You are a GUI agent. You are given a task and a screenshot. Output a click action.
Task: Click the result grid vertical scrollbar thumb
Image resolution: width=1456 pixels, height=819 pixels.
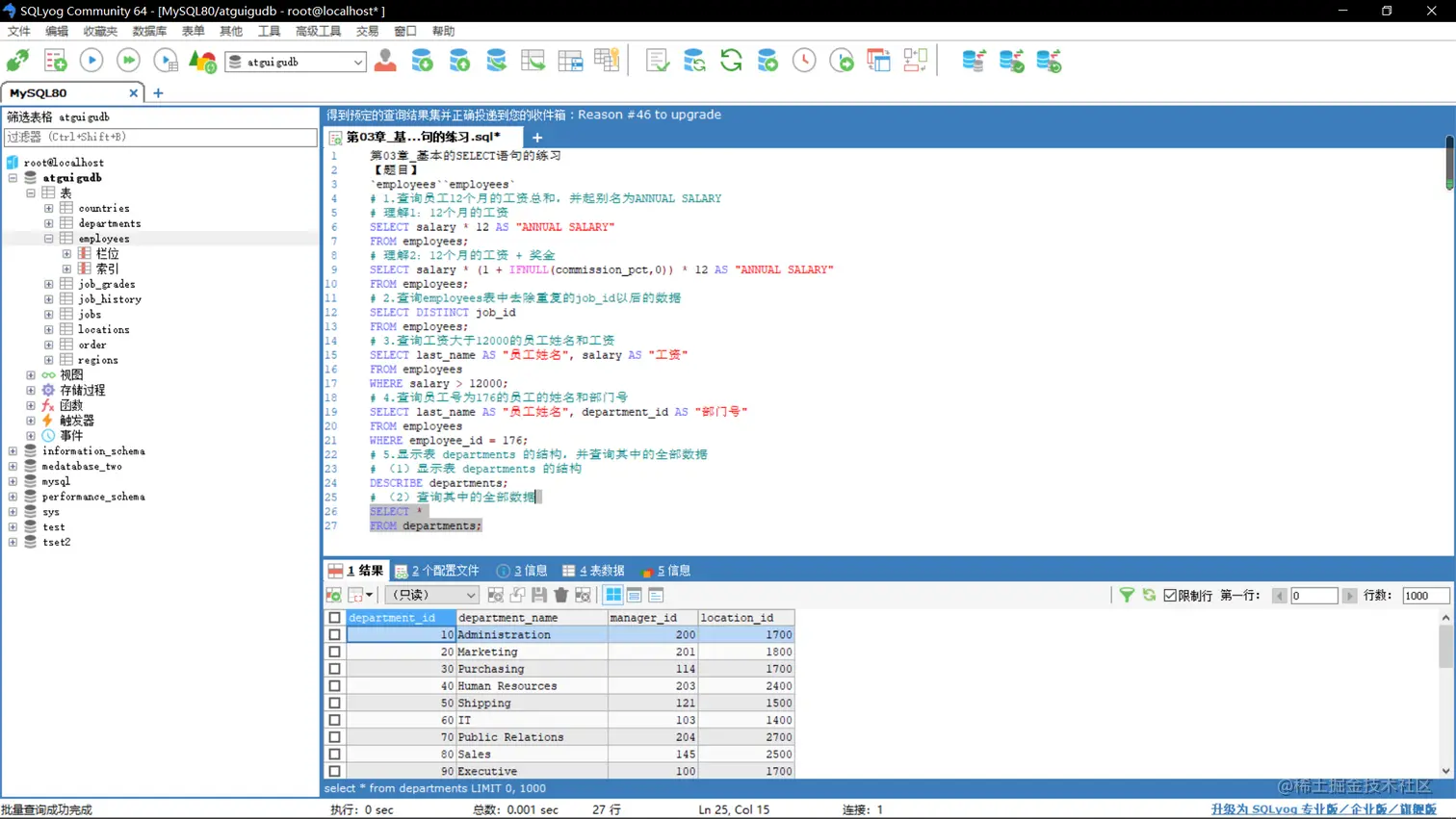point(1445,646)
